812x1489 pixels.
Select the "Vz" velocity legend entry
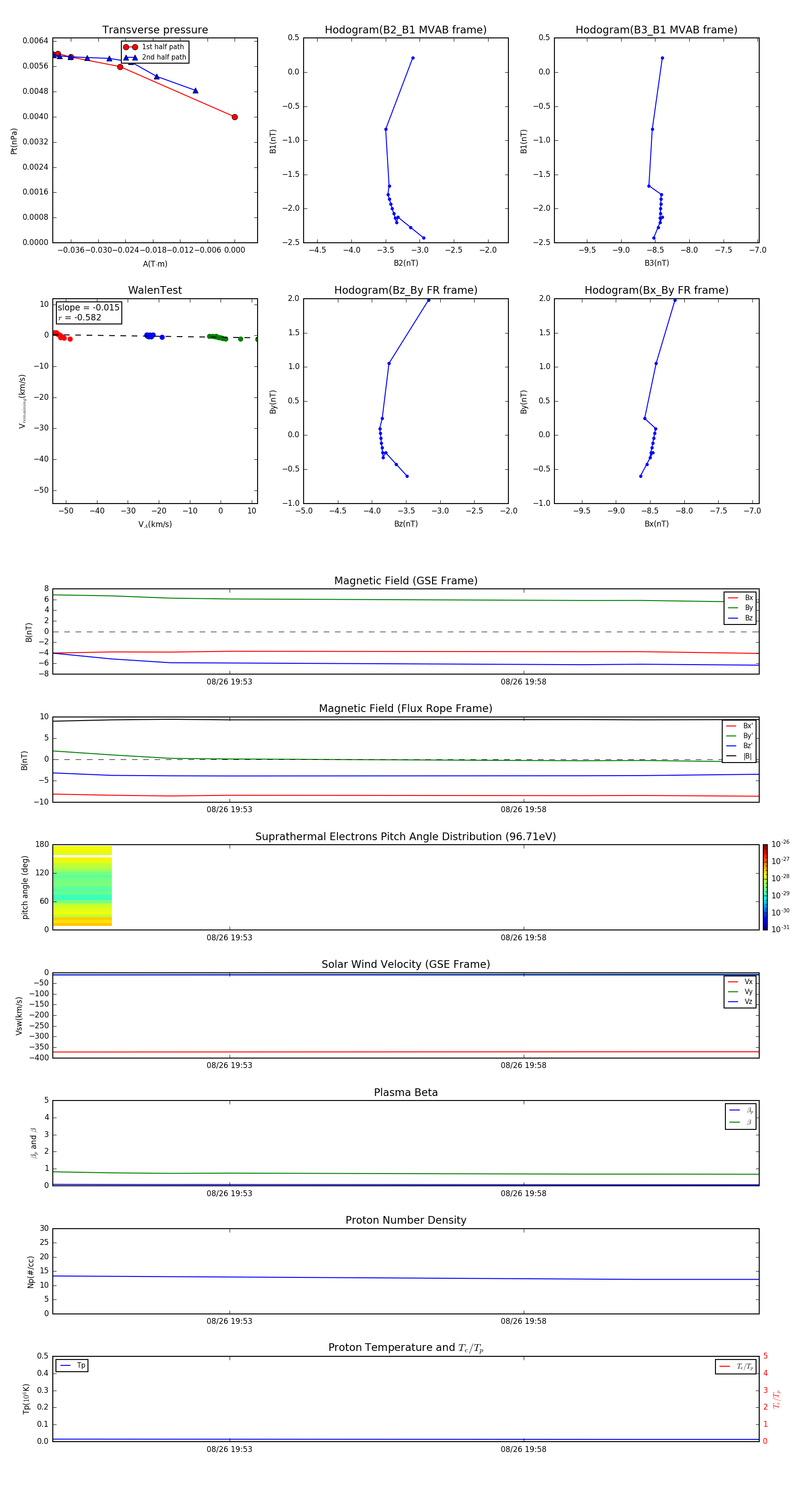pos(740,1002)
